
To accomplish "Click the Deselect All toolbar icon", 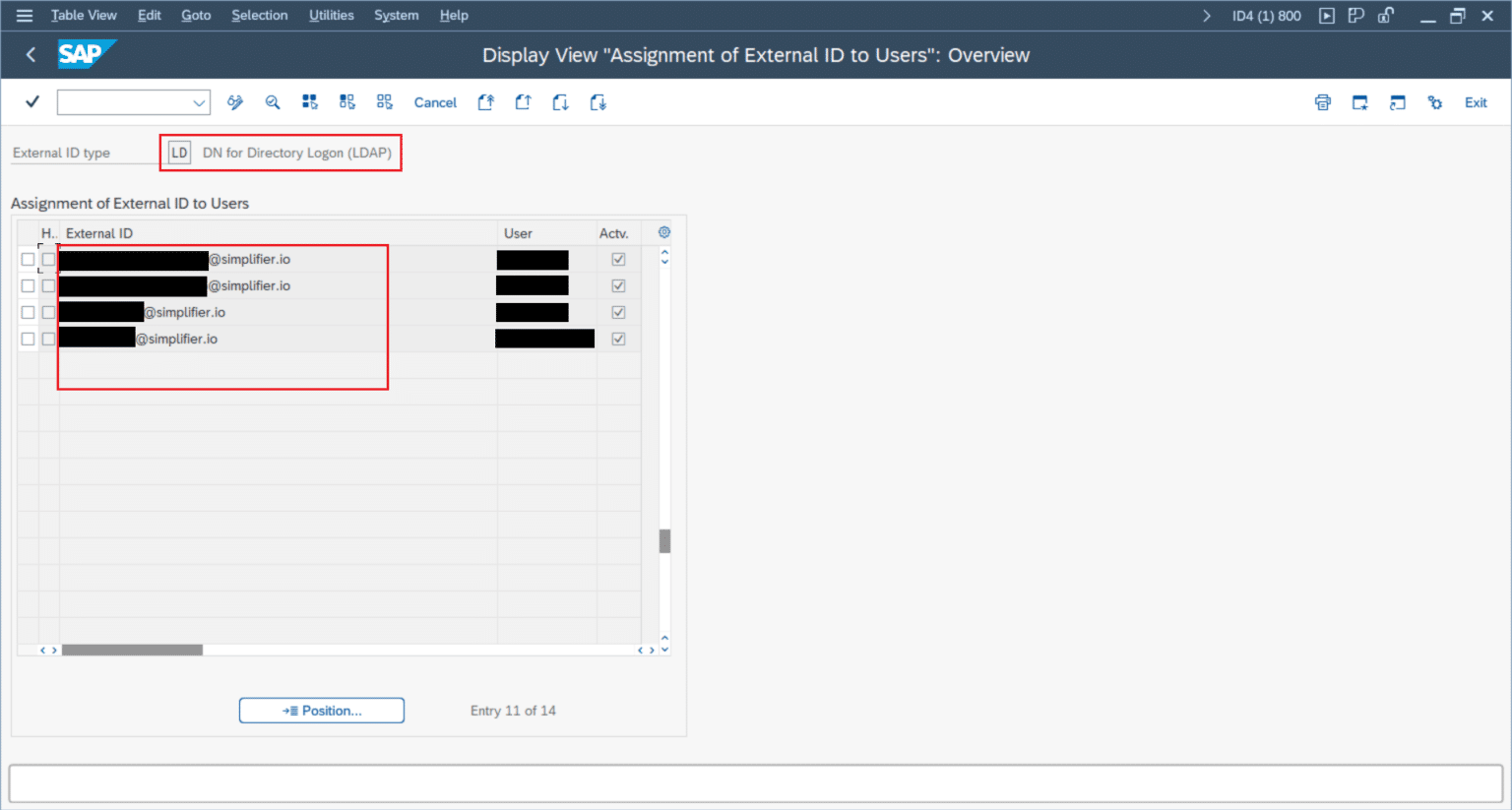I will pos(384,101).
